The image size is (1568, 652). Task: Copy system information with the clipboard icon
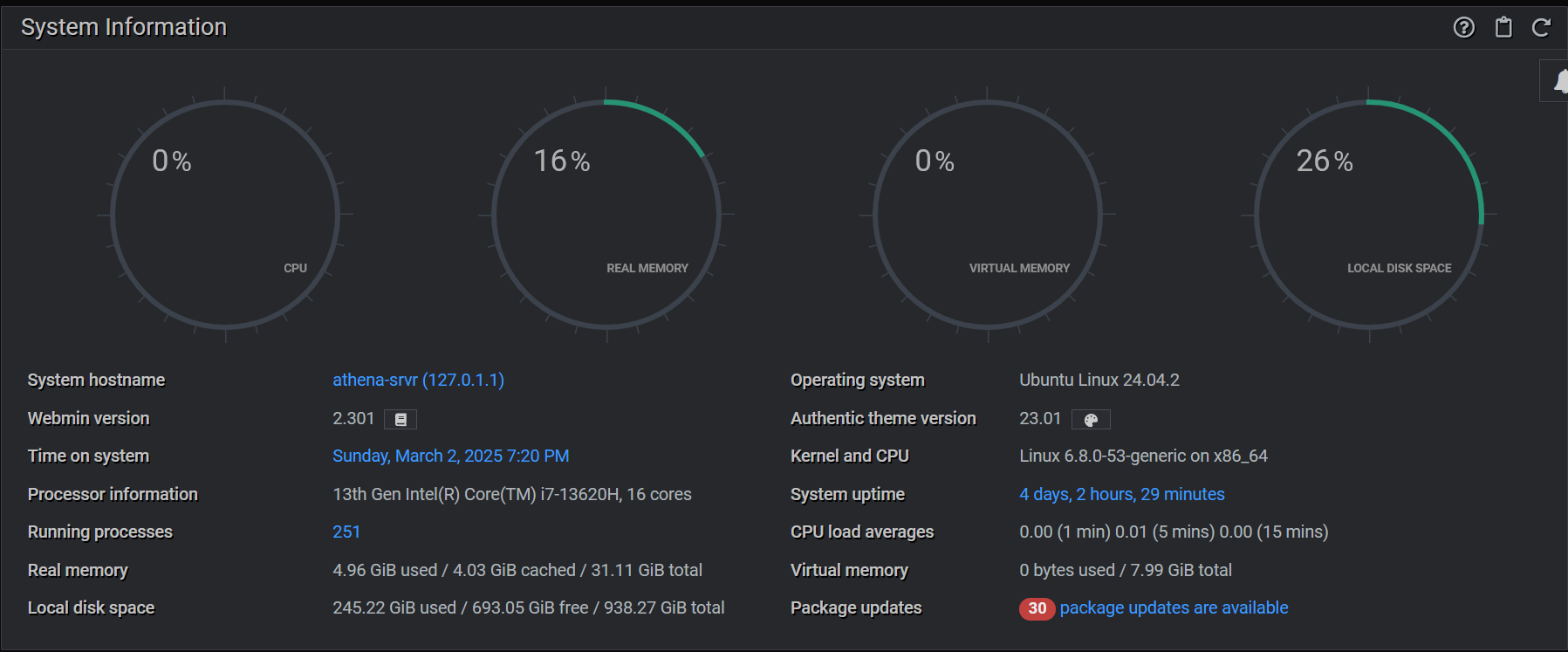1503,28
